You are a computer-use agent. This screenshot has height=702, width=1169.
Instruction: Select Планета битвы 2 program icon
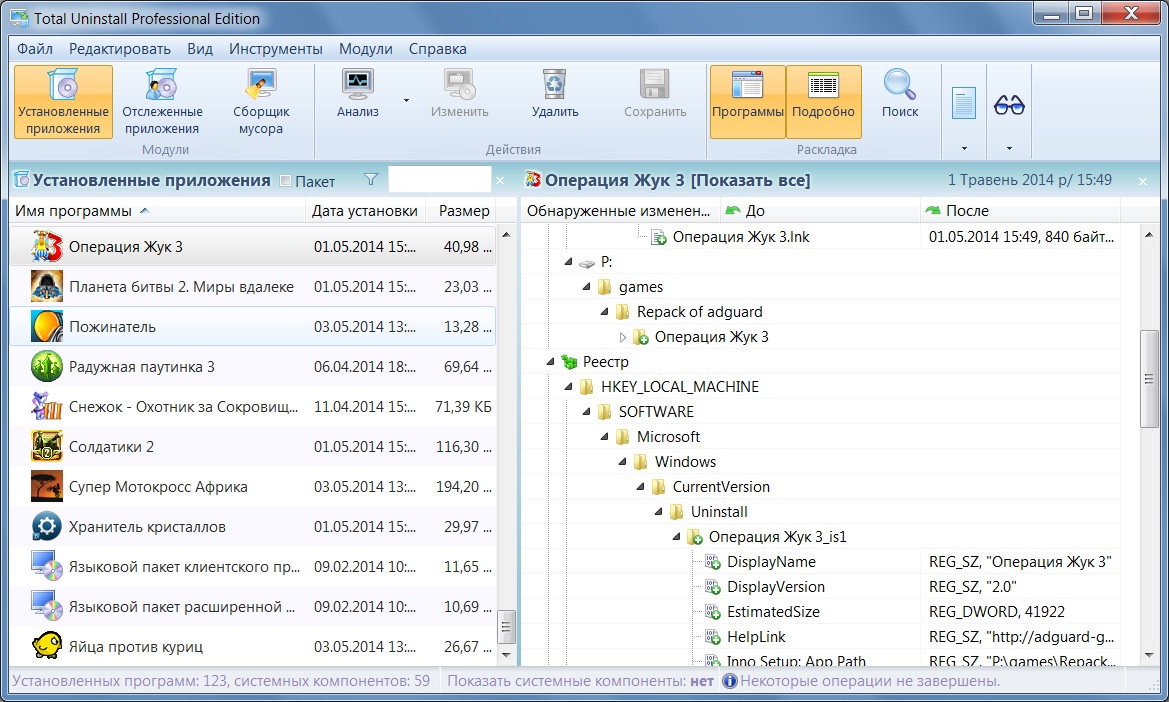click(x=46, y=287)
